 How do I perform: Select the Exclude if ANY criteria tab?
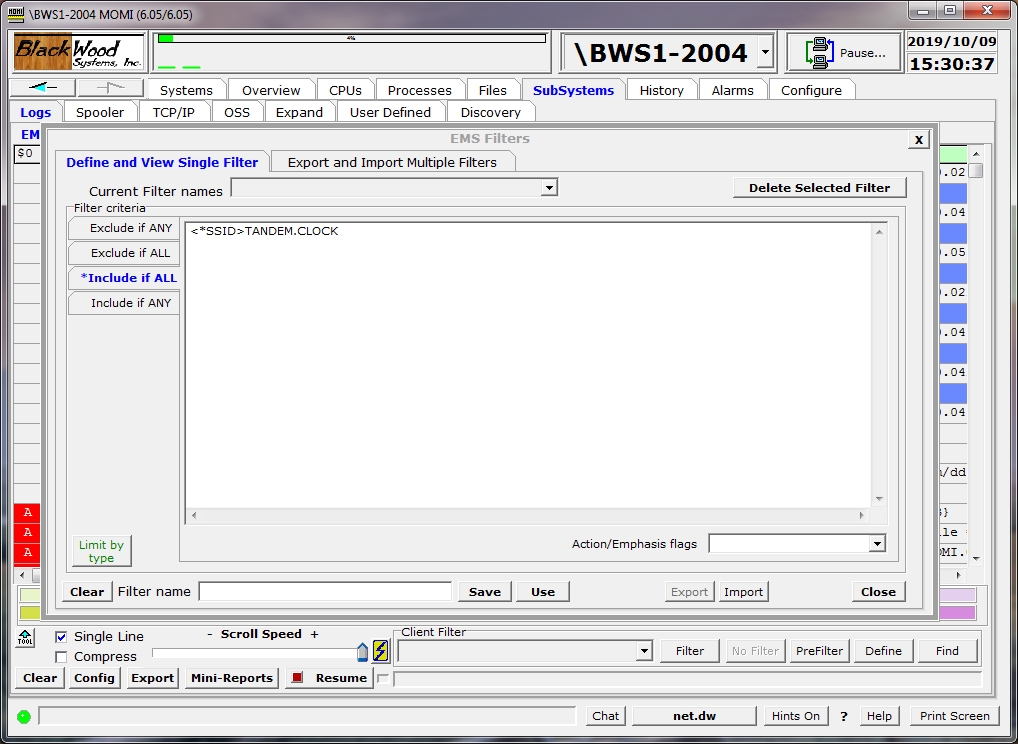126,228
